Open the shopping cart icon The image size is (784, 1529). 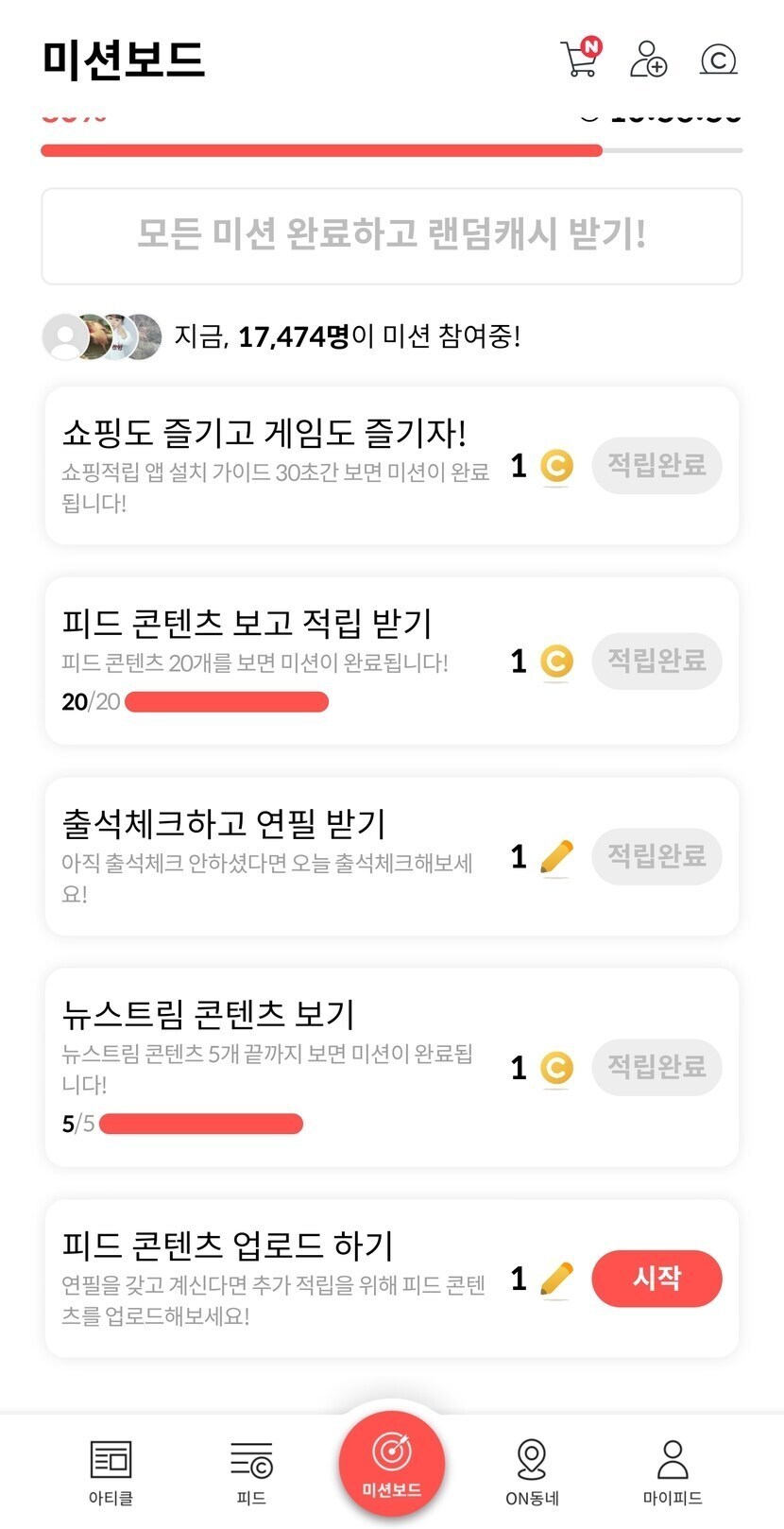click(x=580, y=59)
